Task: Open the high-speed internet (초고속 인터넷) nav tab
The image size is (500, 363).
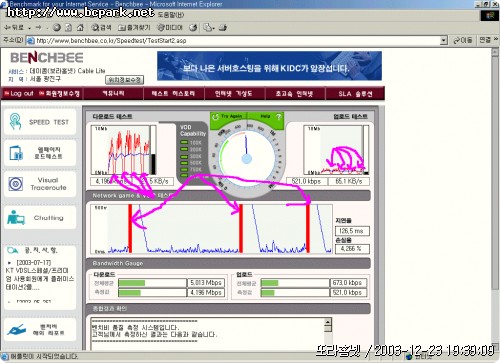Action: pyautogui.click(x=294, y=94)
